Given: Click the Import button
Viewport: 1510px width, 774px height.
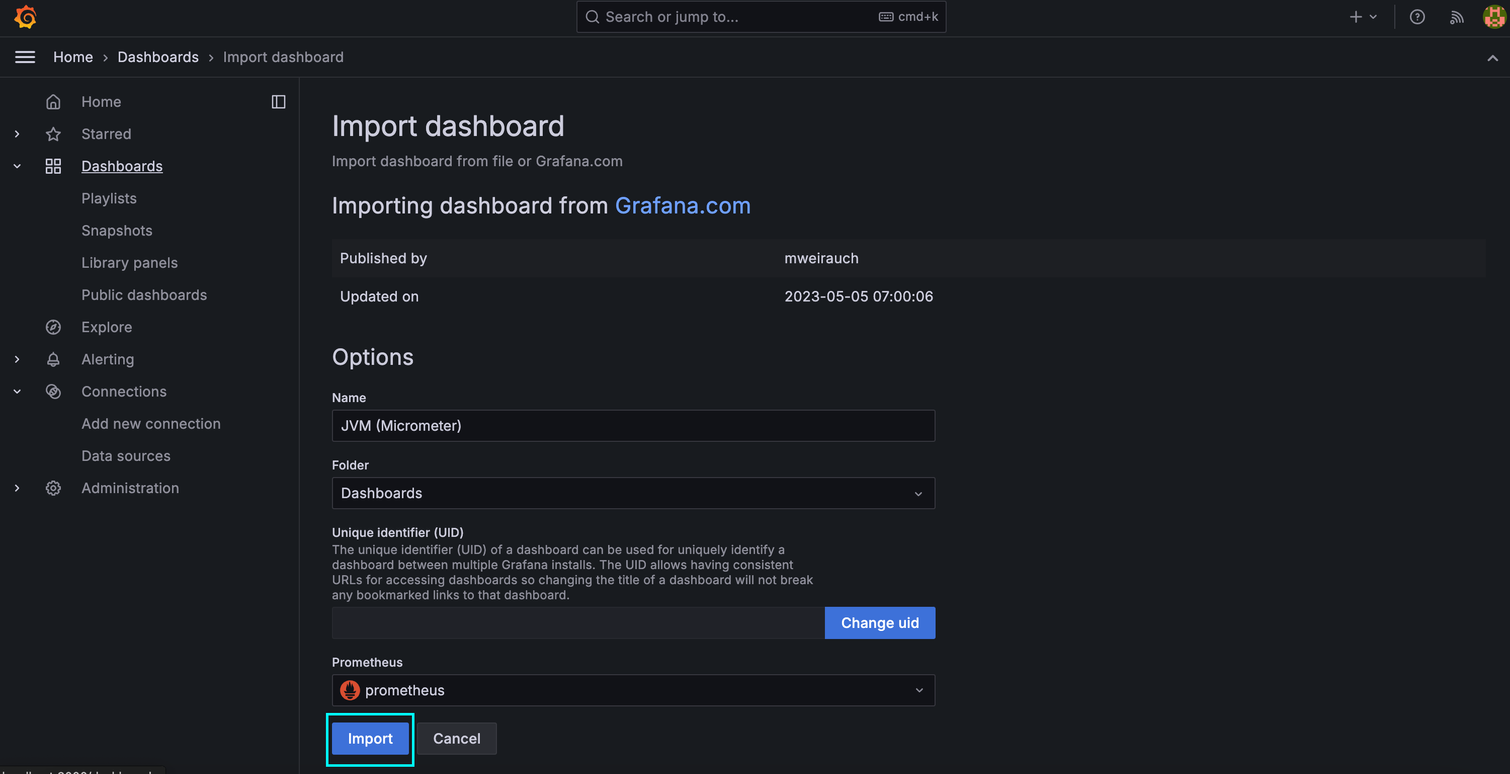Looking at the screenshot, I should [x=370, y=739].
